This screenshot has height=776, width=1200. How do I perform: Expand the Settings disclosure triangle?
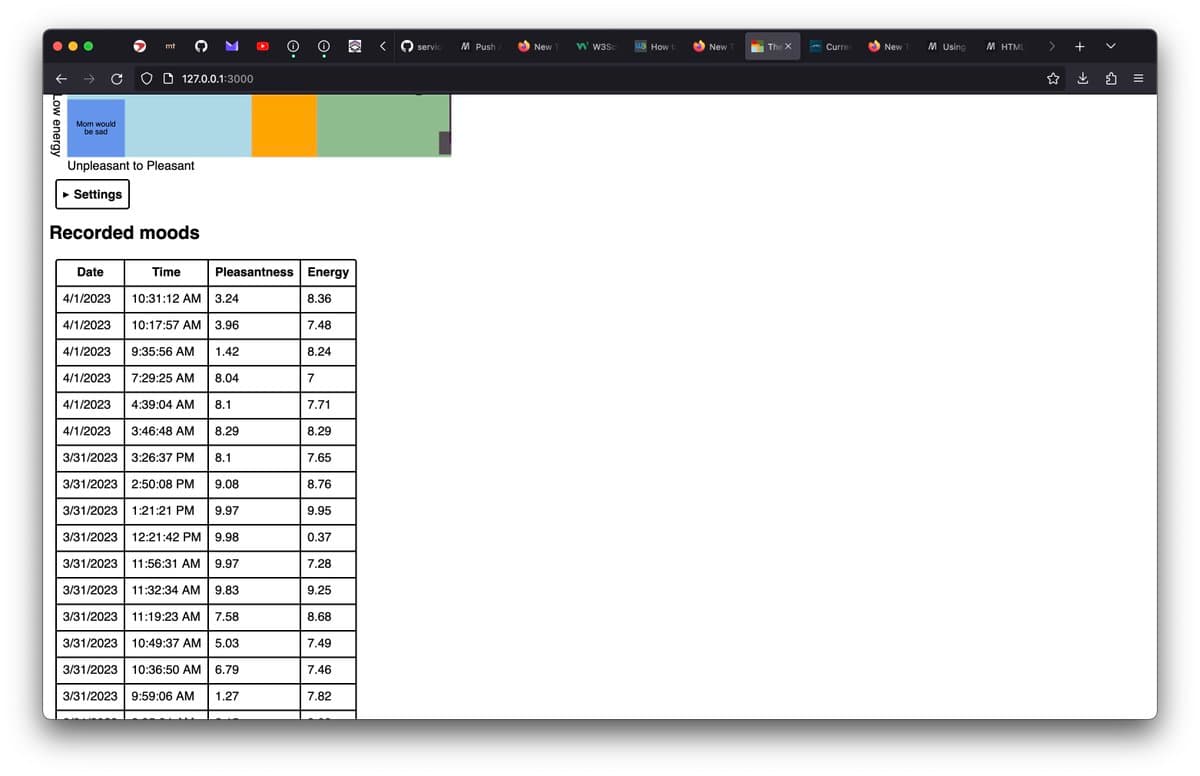pos(66,194)
